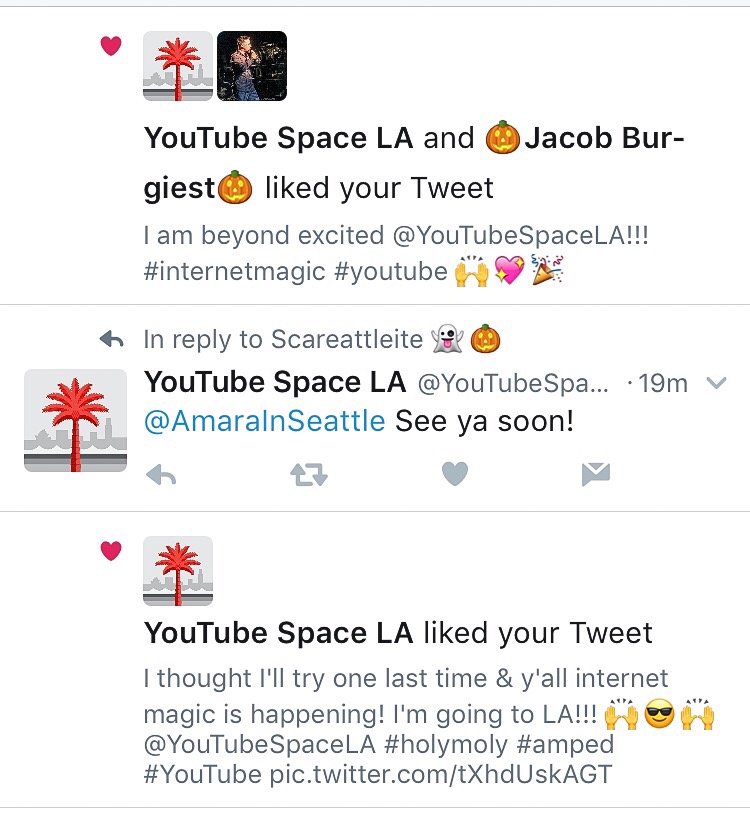Screen dimensions: 750x817
Task: Open the @YouTubeSpa... handle
Action: click(x=513, y=383)
